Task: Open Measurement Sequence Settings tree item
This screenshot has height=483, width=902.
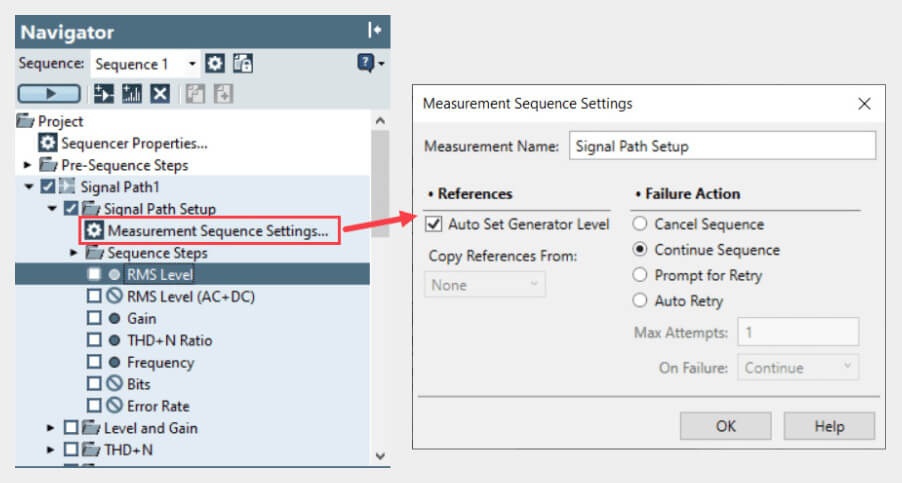Action: point(217,231)
